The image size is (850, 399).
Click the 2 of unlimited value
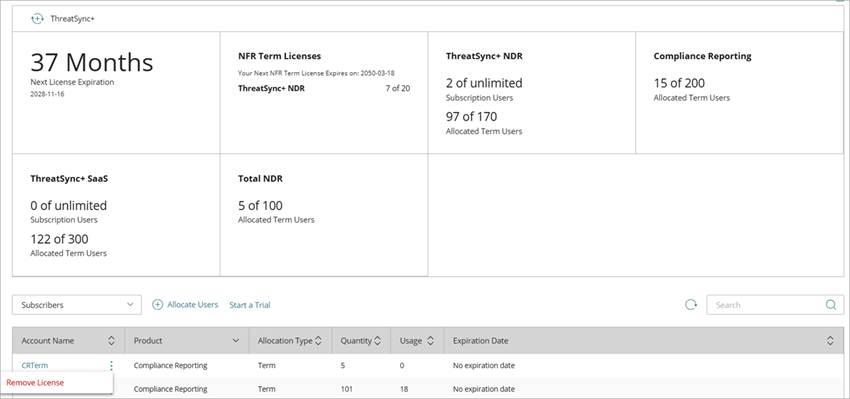click(x=484, y=83)
